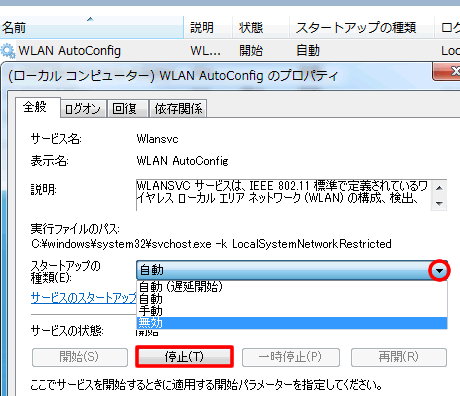Click the WLAN AutoConfig display name value
Screen dimensions: 460x396
point(182,161)
